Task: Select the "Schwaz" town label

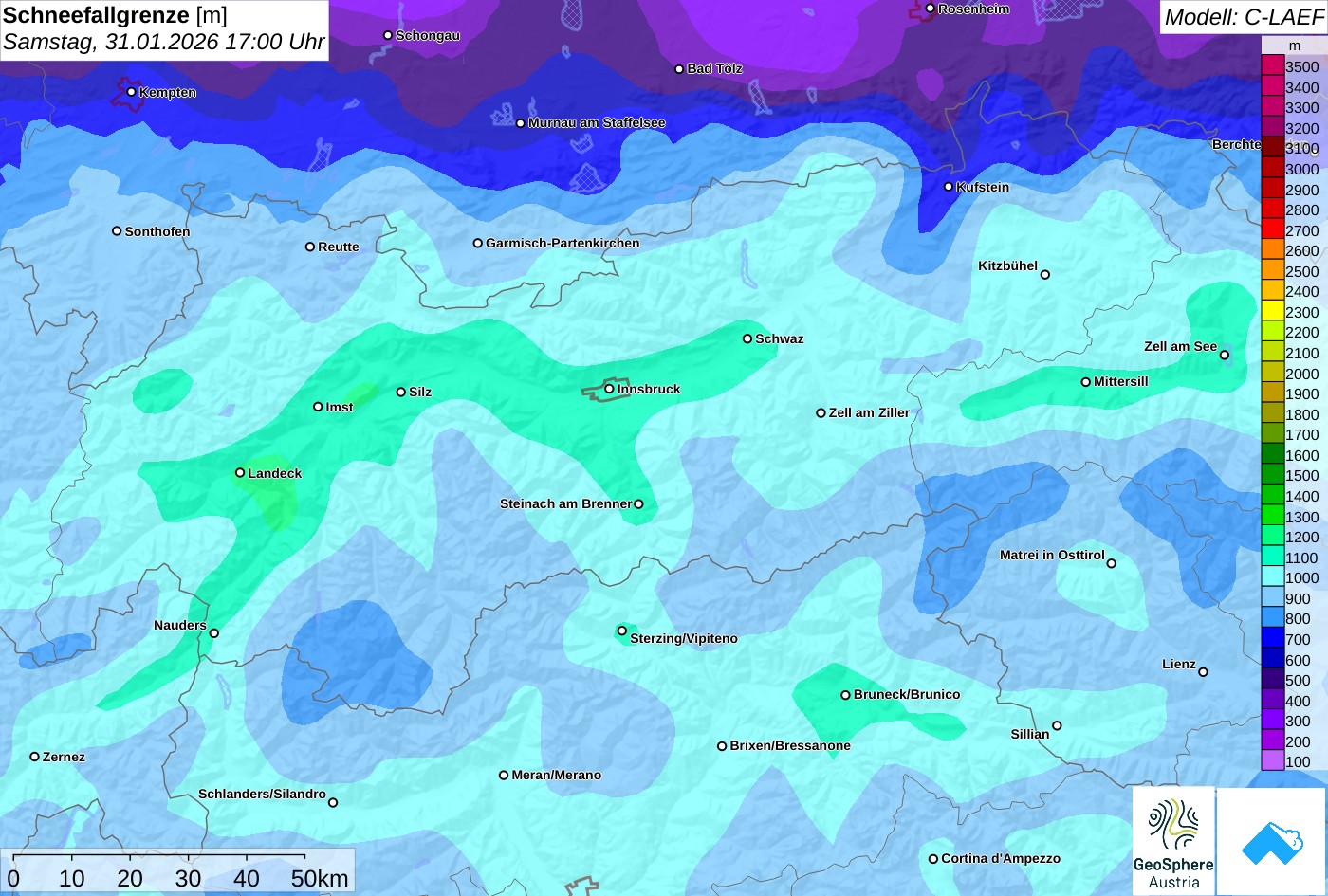Action: pos(780,339)
